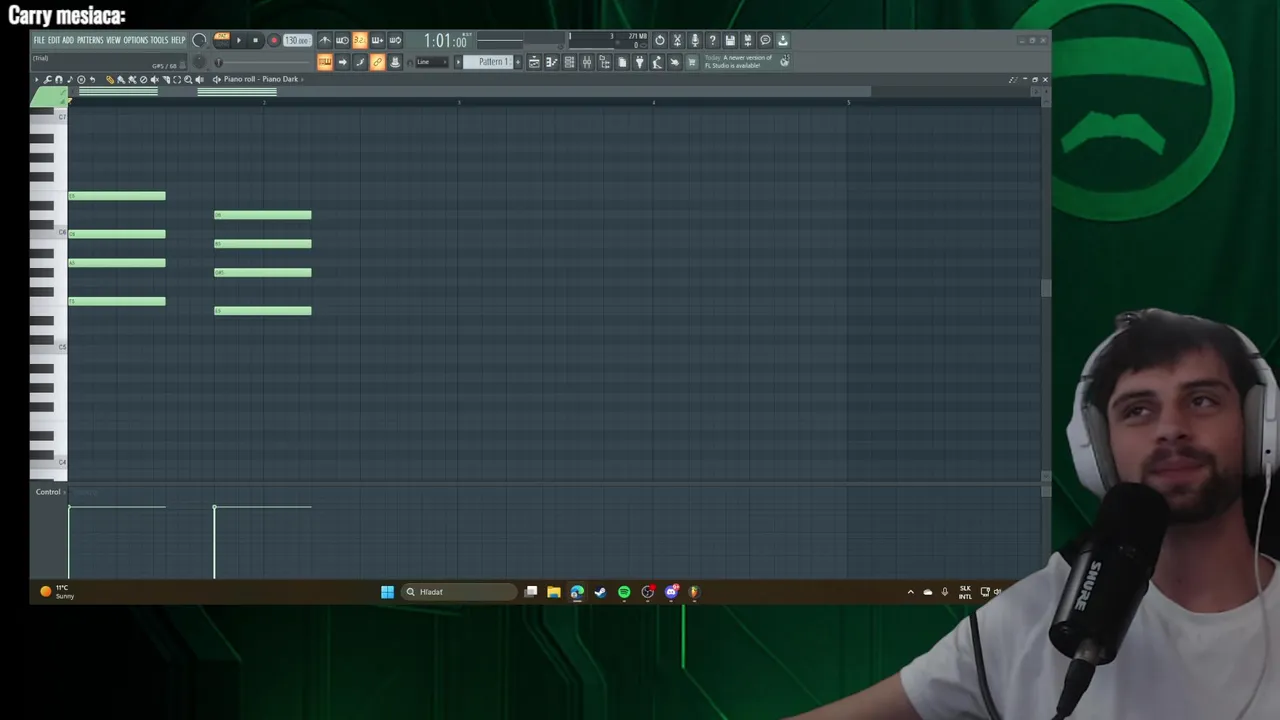Open the Mixer view icon
Viewport: 1280px width, 720px height.
[x=587, y=62]
